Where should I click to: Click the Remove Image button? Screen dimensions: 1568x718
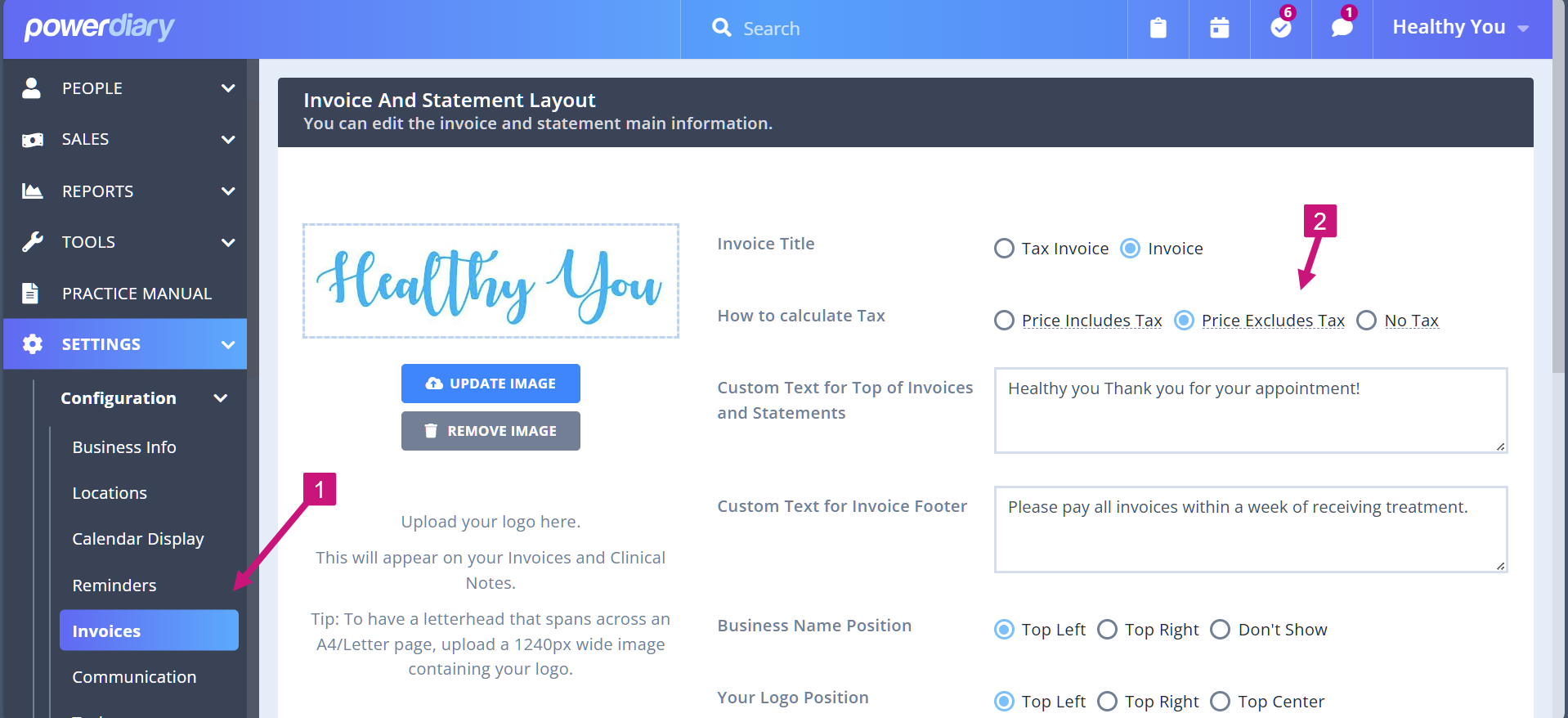coord(491,430)
